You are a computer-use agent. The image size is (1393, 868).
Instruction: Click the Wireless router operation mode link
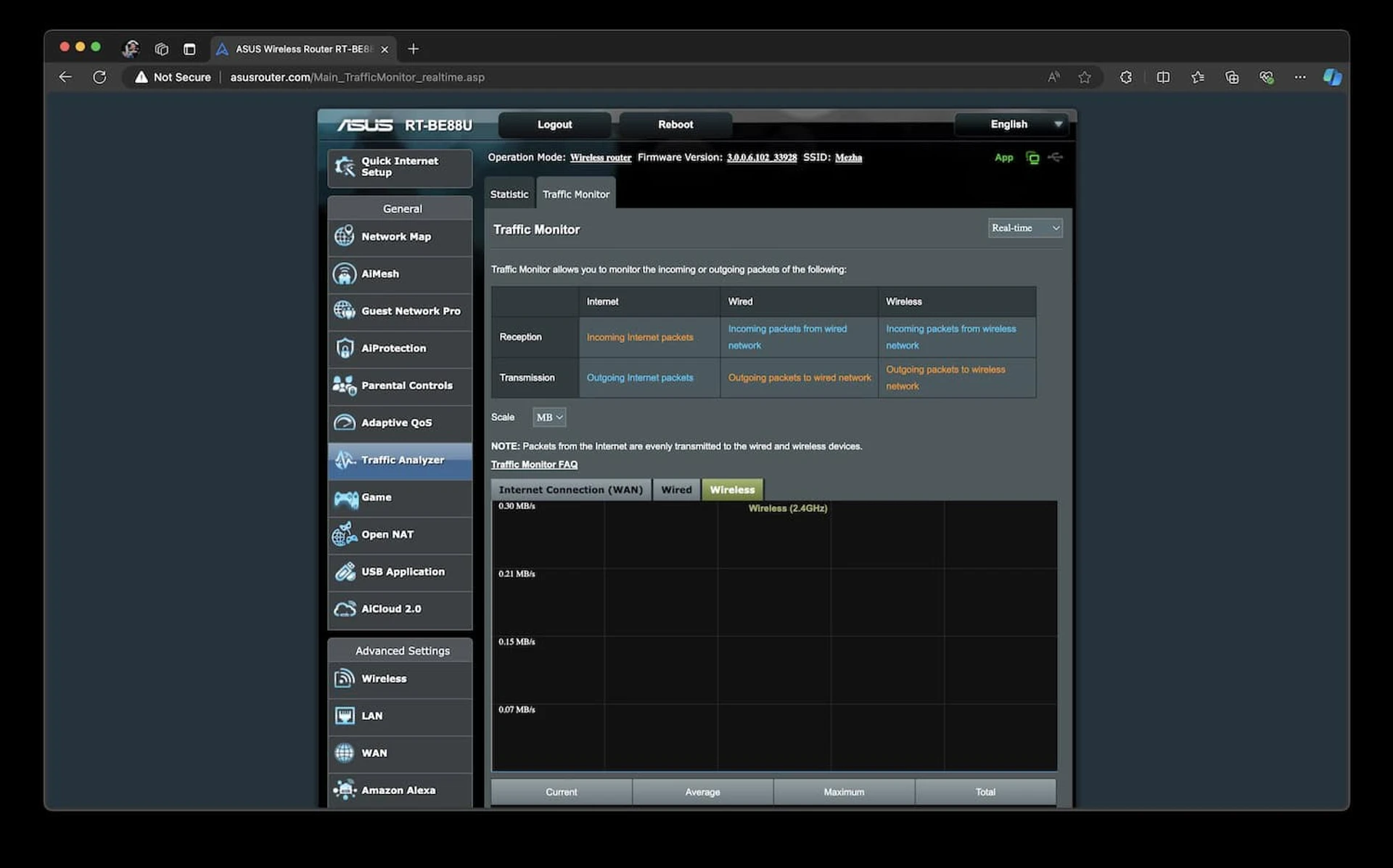point(601,157)
